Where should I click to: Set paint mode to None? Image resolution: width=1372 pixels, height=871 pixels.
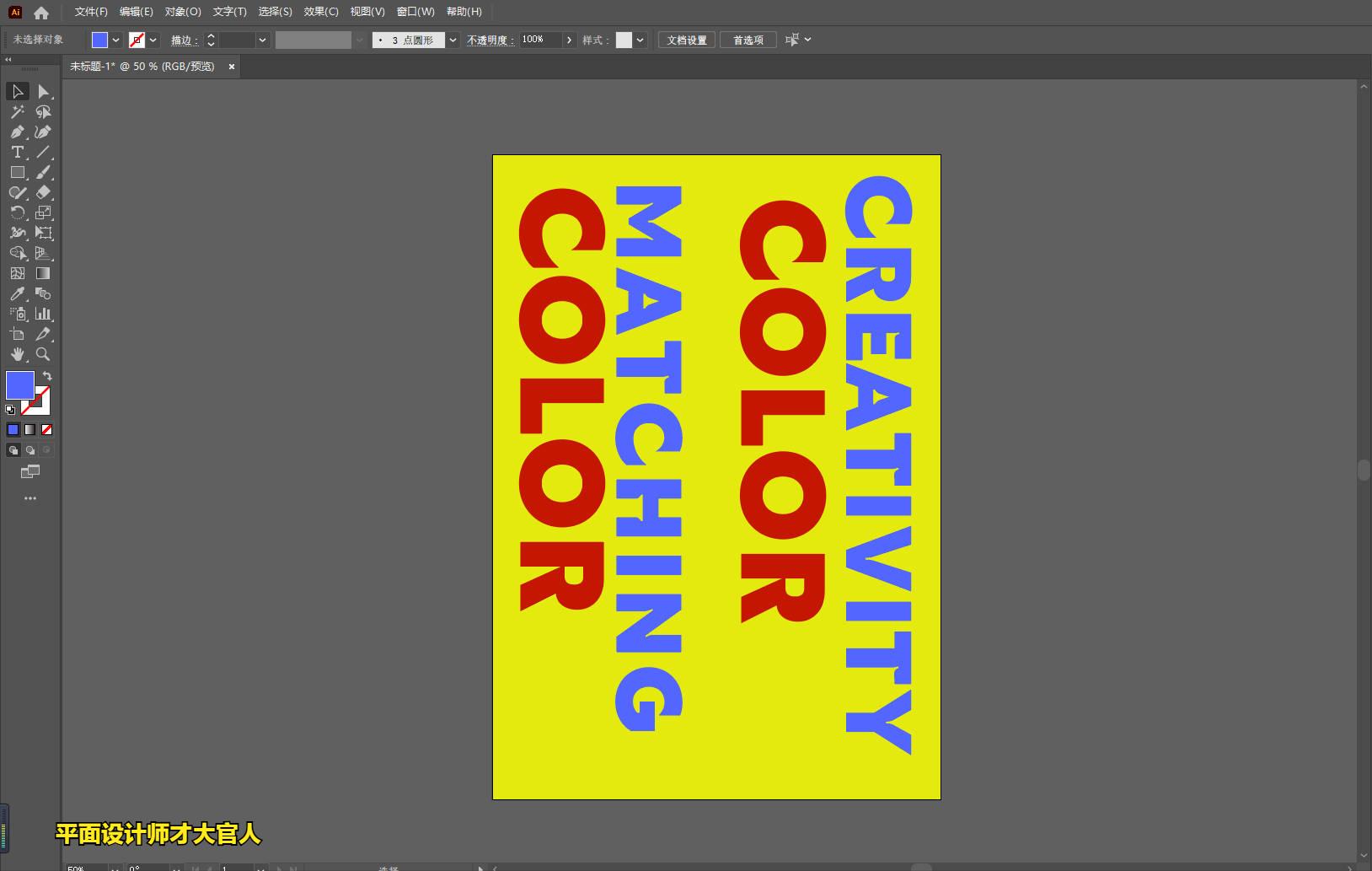[x=47, y=429]
